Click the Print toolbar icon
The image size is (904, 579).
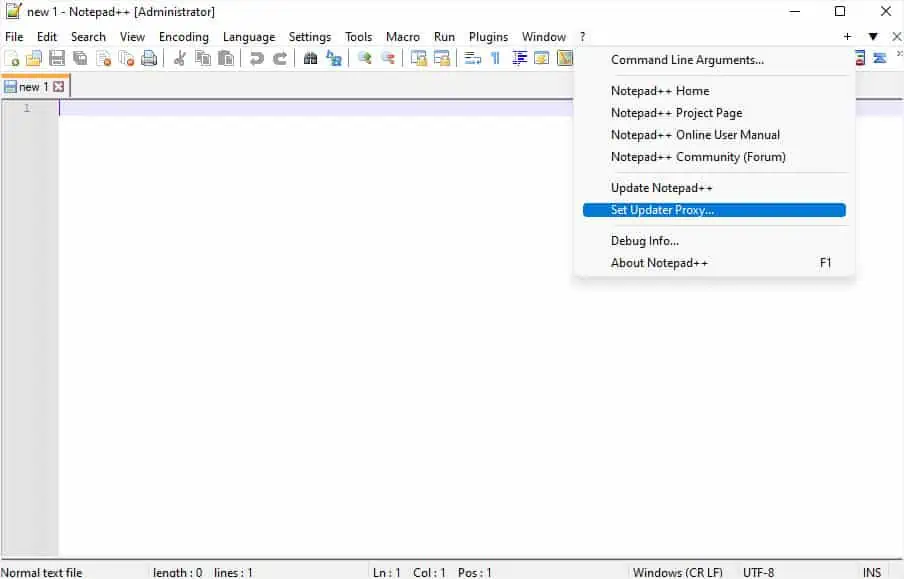pos(150,58)
